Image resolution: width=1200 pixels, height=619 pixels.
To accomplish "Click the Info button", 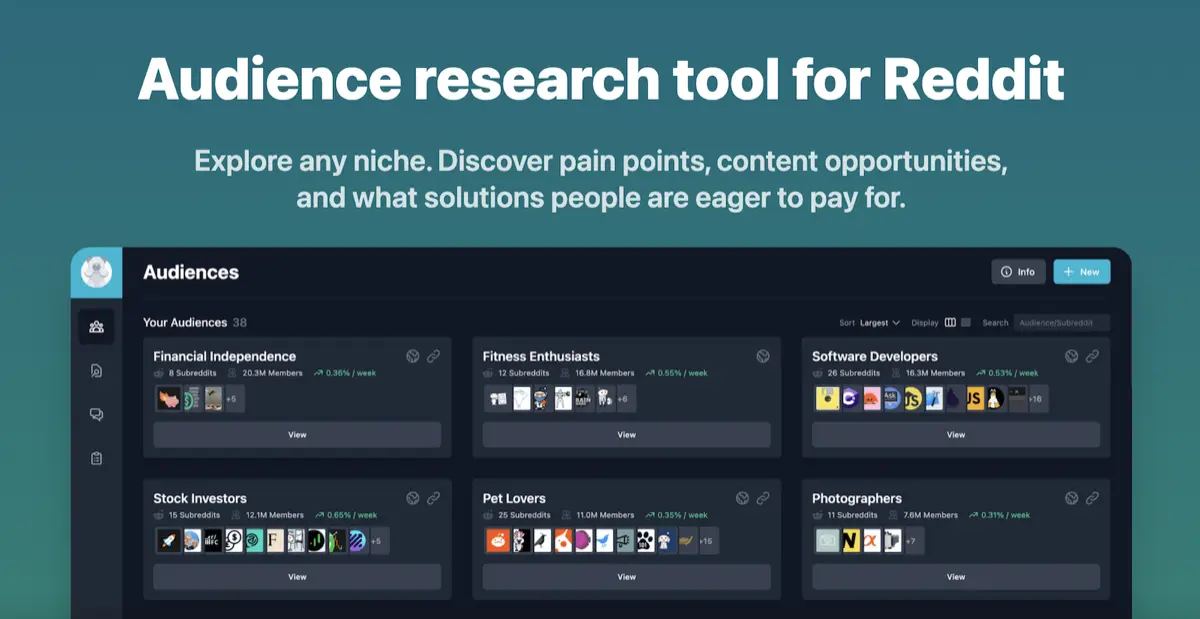I will click(1018, 272).
